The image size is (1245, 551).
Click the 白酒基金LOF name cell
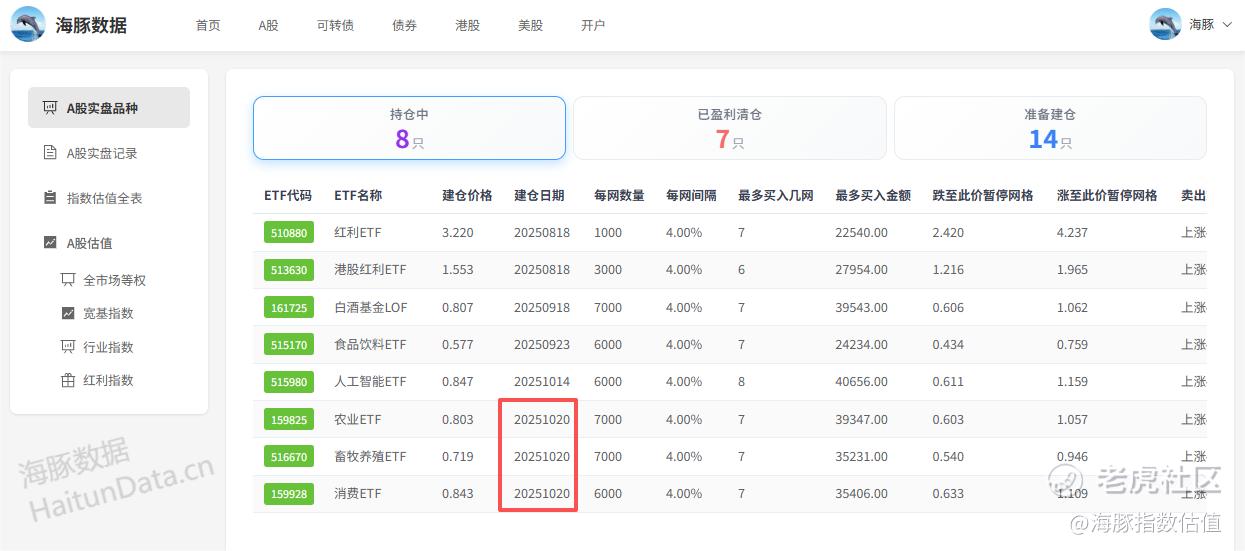[371, 307]
